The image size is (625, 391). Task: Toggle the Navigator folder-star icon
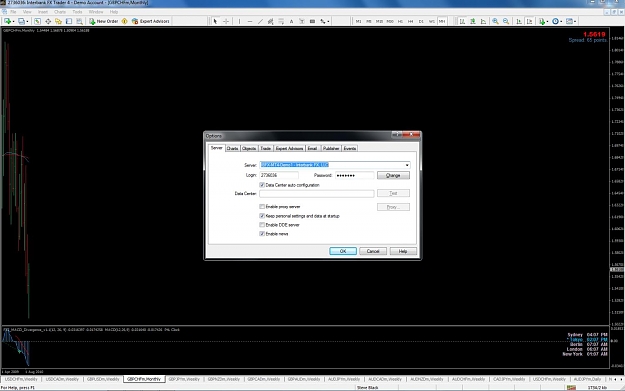(x=58, y=21)
